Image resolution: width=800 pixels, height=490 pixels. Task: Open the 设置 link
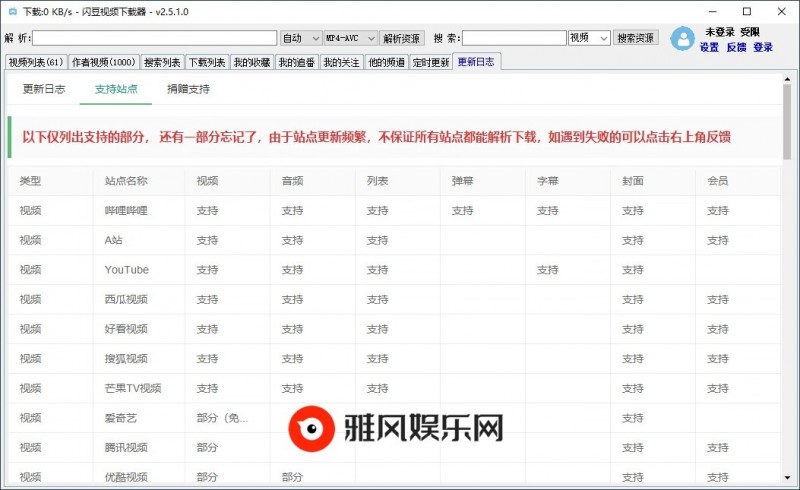[709, 47]
